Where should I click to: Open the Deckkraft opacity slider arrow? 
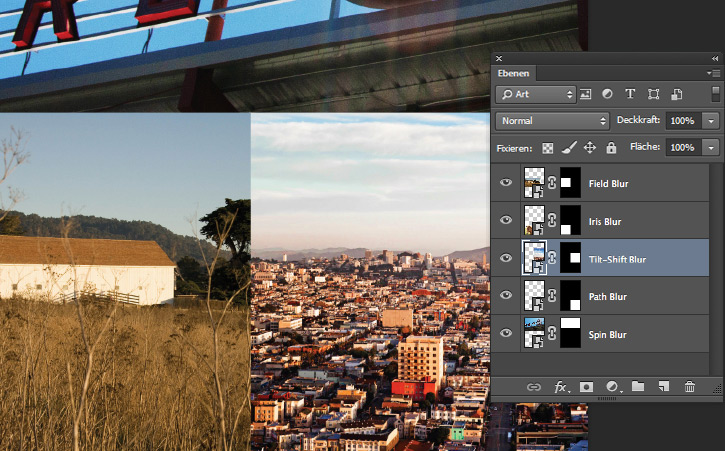711,121
